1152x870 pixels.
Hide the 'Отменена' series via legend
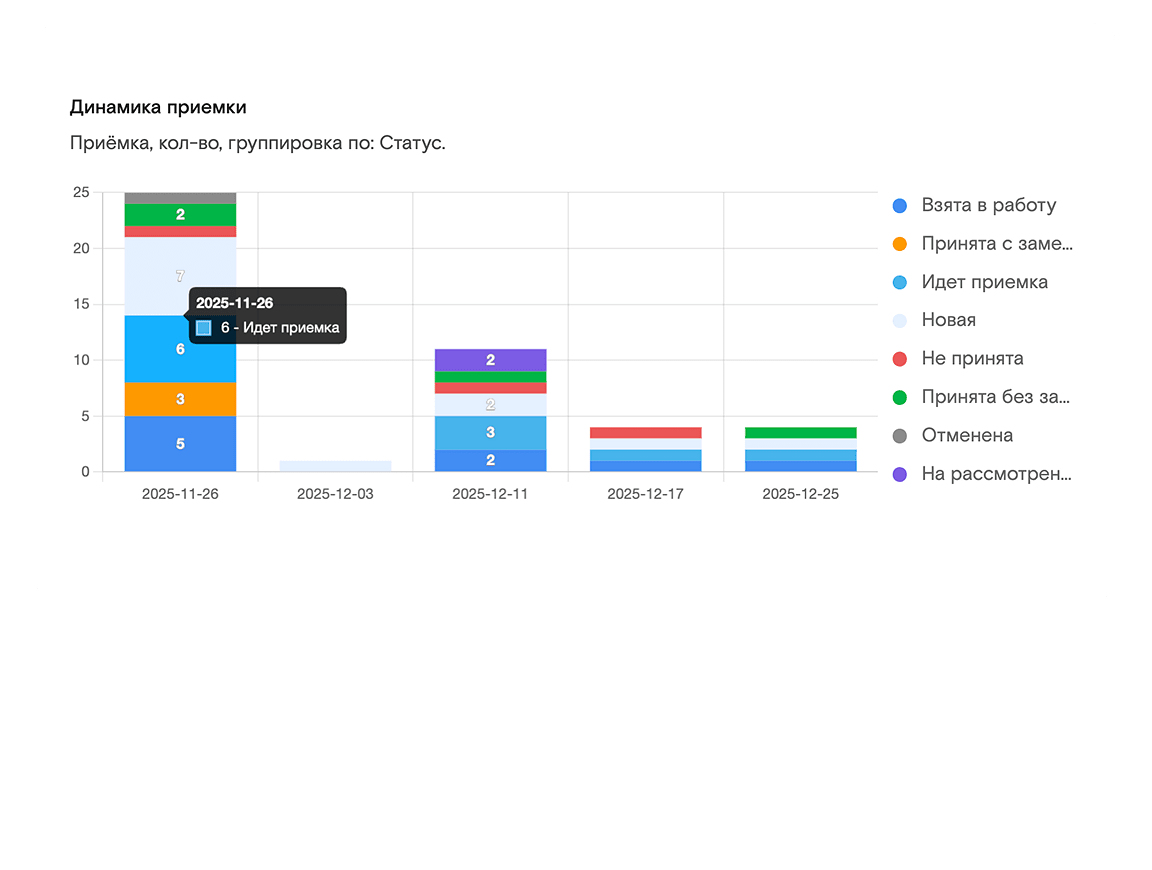pos(966,436)
